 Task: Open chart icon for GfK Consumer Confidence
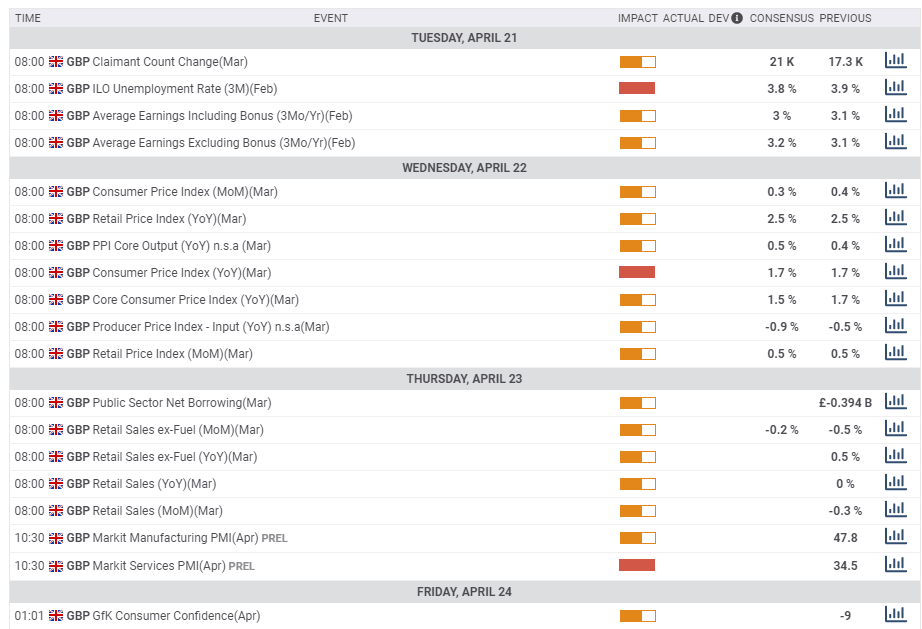click(895, 615)
